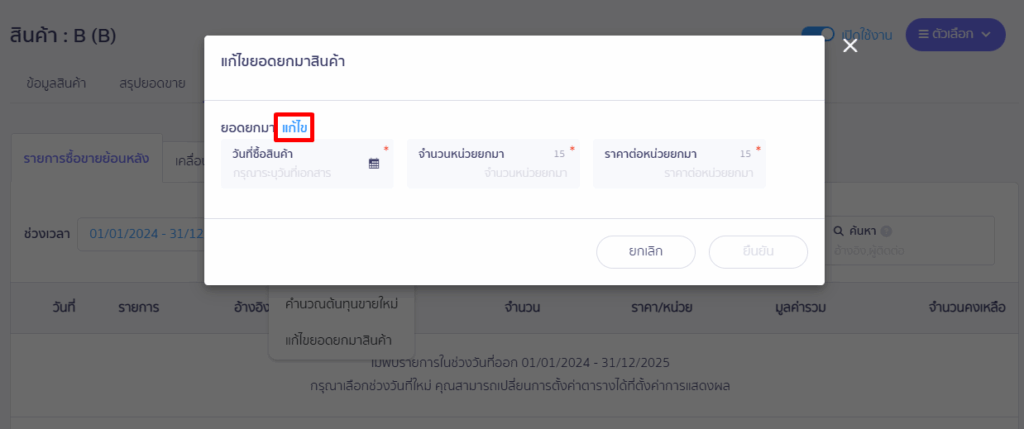Toggle the เปิดใช้งาน switch
The width and height of the screenshot is (1024, 429).
pyautogui.click(x=818, y=35)
